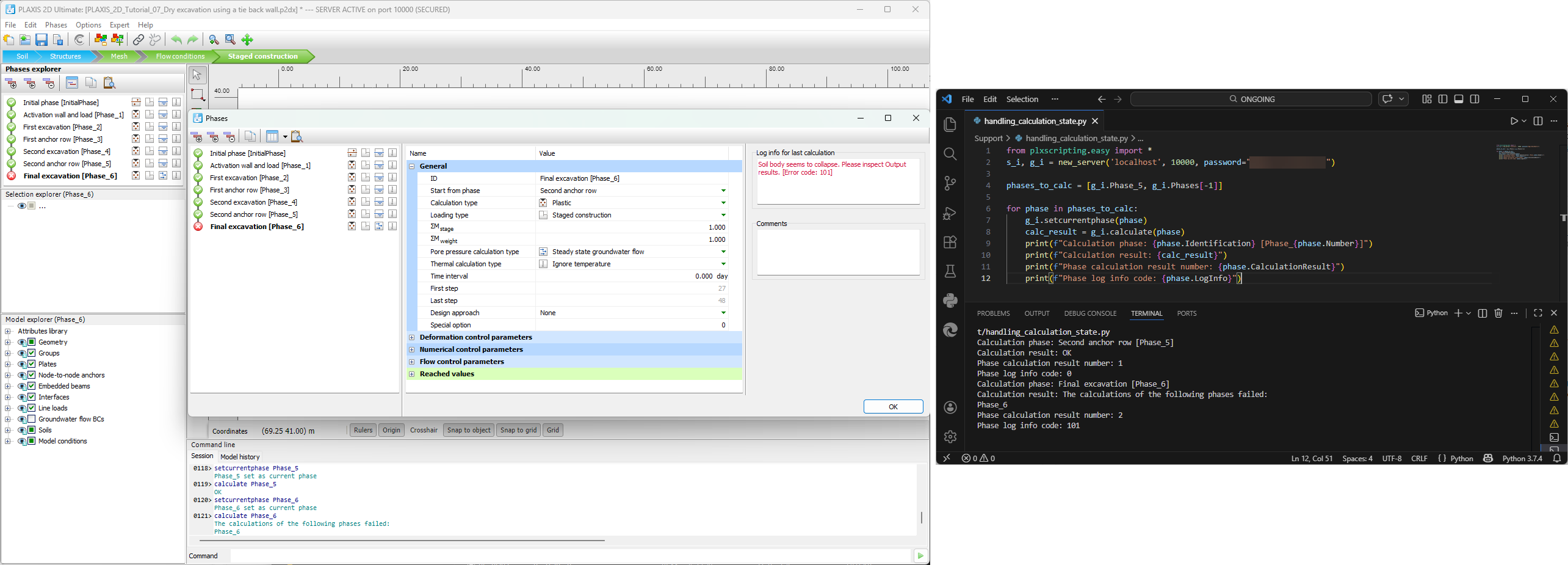Click Rulers button below drawing area
The image size is (1568, 565).
pyautogui.click(x=363, y=430)
